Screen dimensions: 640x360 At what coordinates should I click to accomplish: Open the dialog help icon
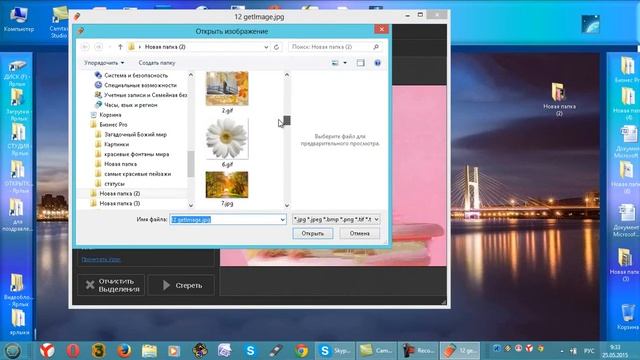[378, 63]
